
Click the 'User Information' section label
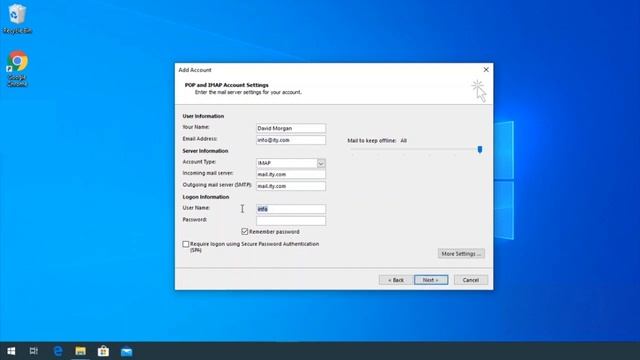coord(203,116)
